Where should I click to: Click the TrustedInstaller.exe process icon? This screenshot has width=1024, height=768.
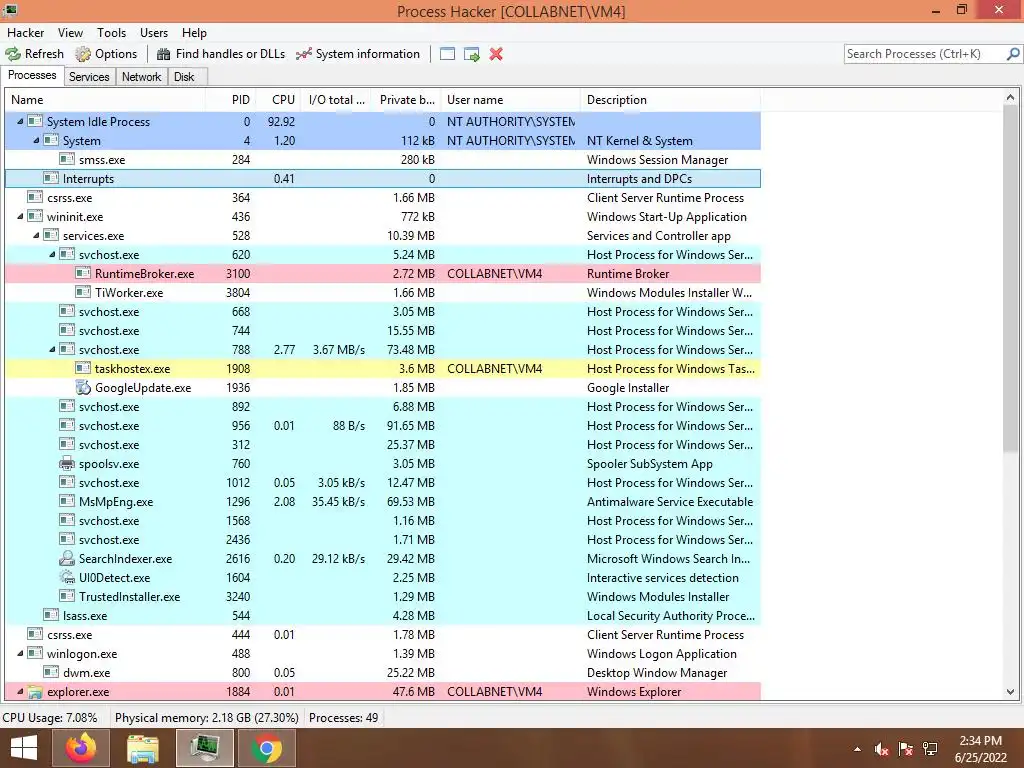67,596
